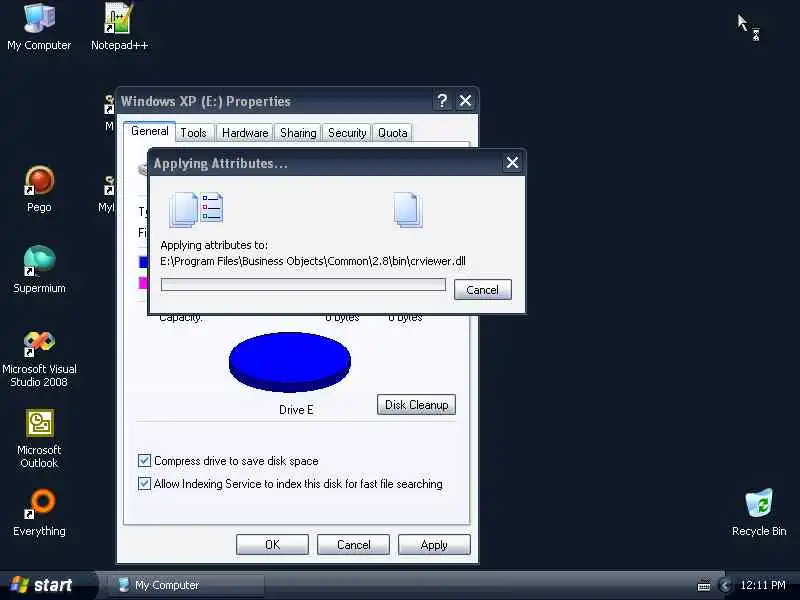
Task: Open the Recycle Bin icon
Action: 759,512
